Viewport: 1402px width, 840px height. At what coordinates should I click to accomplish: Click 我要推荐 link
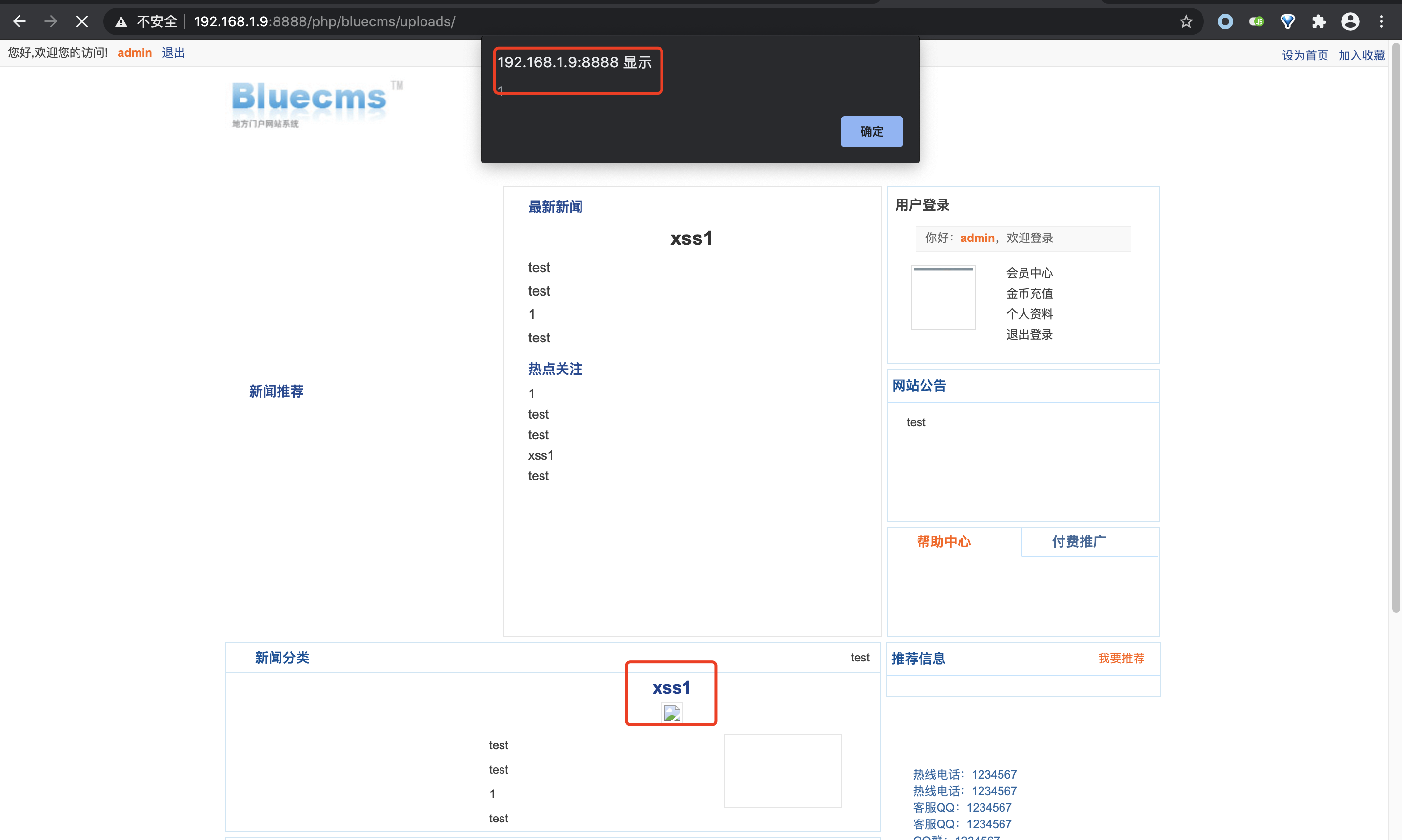[1121, 659]
